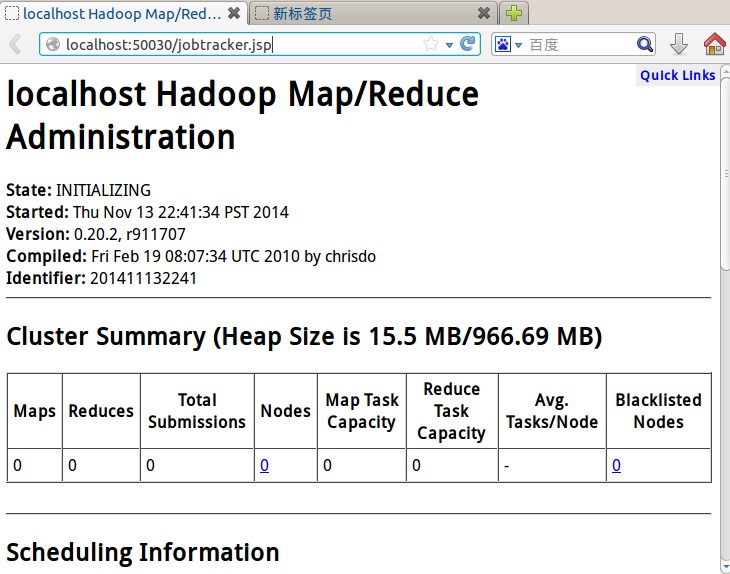This screenshot has height=574, width=730.
Task: Click the 'Scheduling Information' heading
Action: click(x=143, y=553)
